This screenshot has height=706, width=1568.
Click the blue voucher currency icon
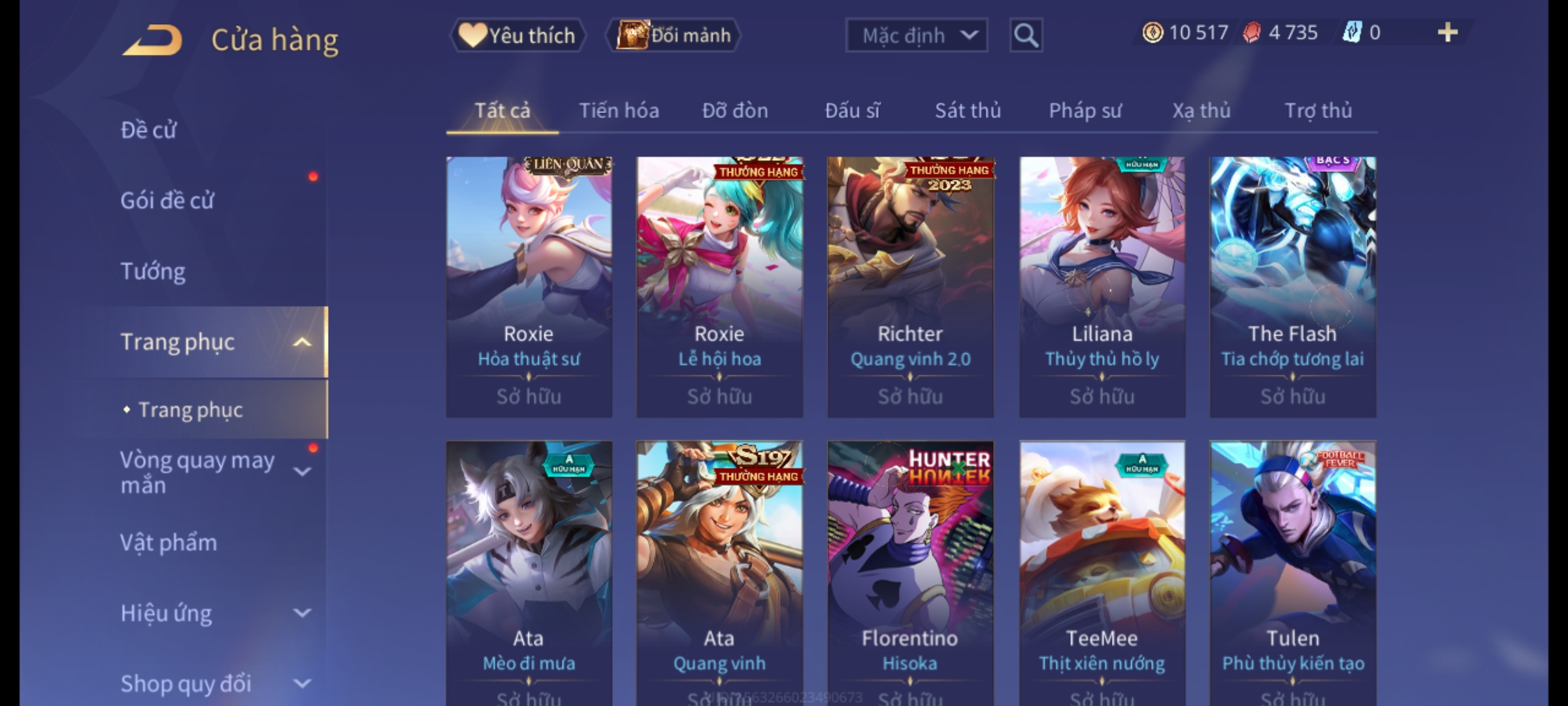1352,33
